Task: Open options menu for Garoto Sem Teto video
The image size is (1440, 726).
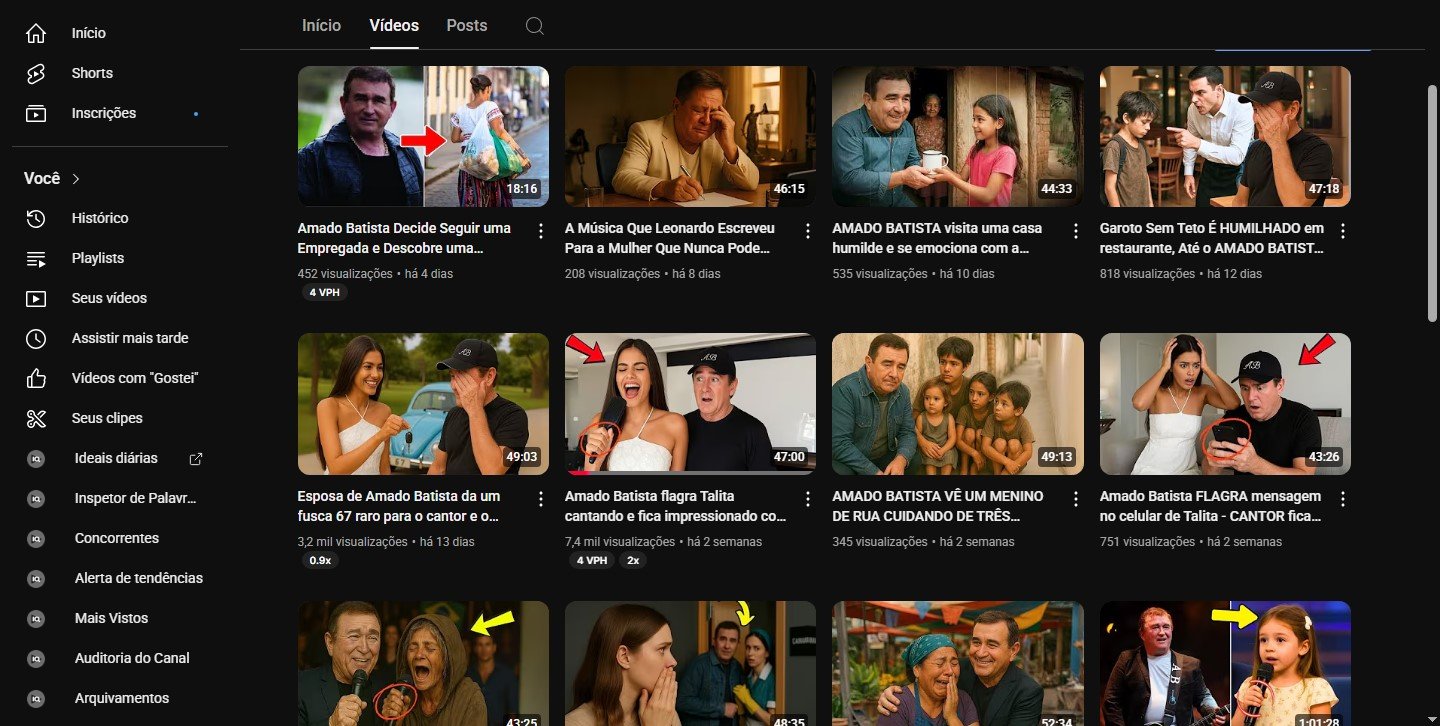Action: (x=1343, y=231)
